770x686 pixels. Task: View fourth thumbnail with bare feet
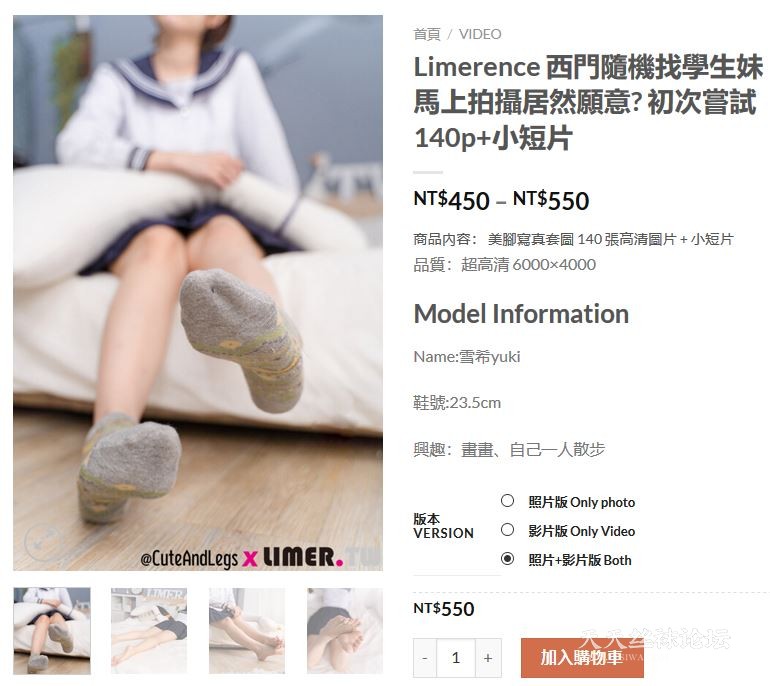345,631
